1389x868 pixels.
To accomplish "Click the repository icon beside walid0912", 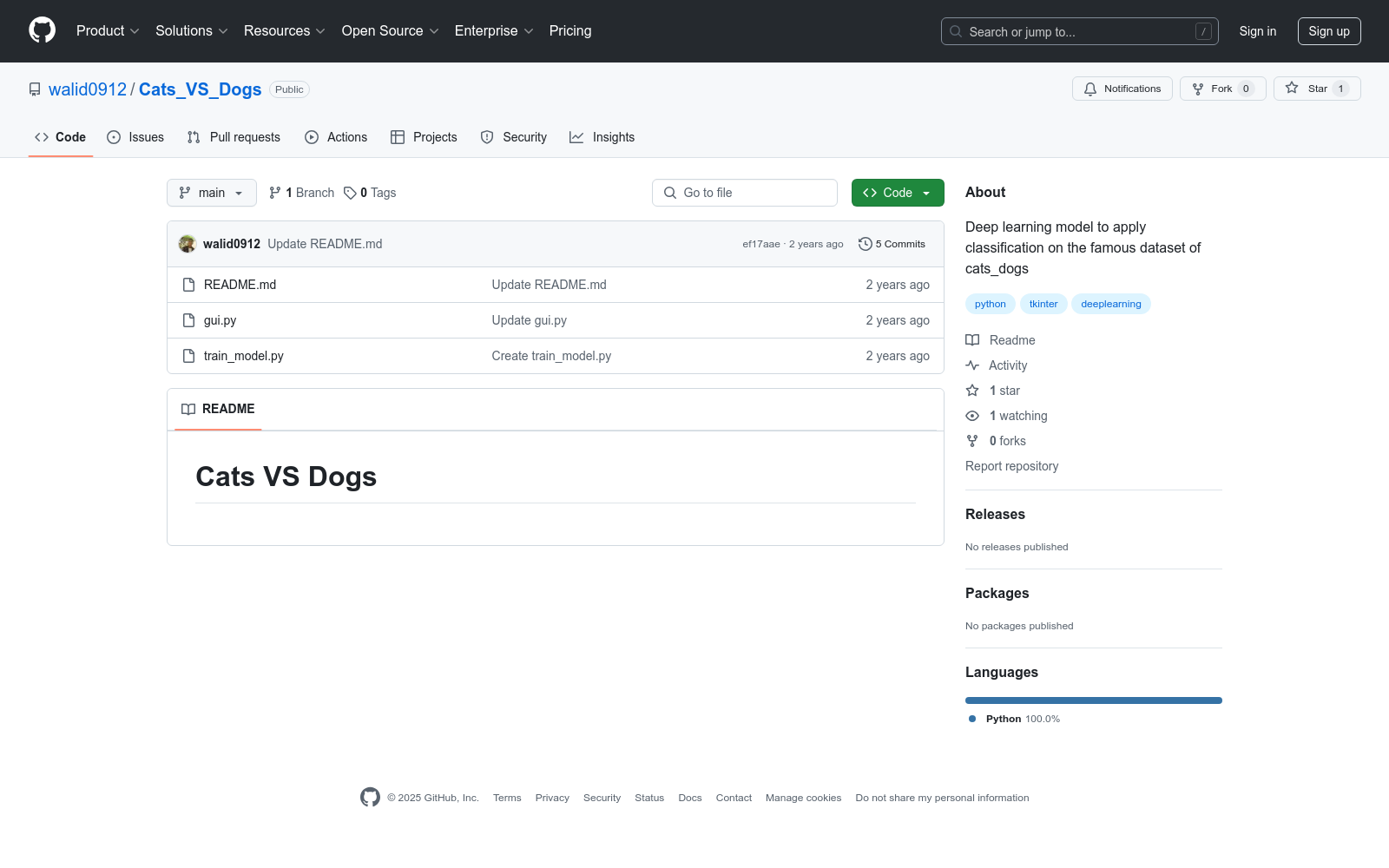I will tap(35, 89).
